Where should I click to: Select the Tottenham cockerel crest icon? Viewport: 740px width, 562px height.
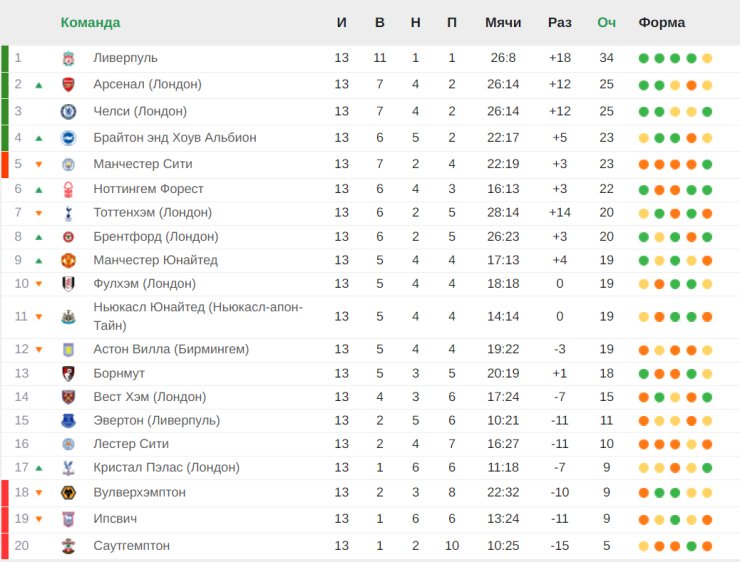coord(68,213)
